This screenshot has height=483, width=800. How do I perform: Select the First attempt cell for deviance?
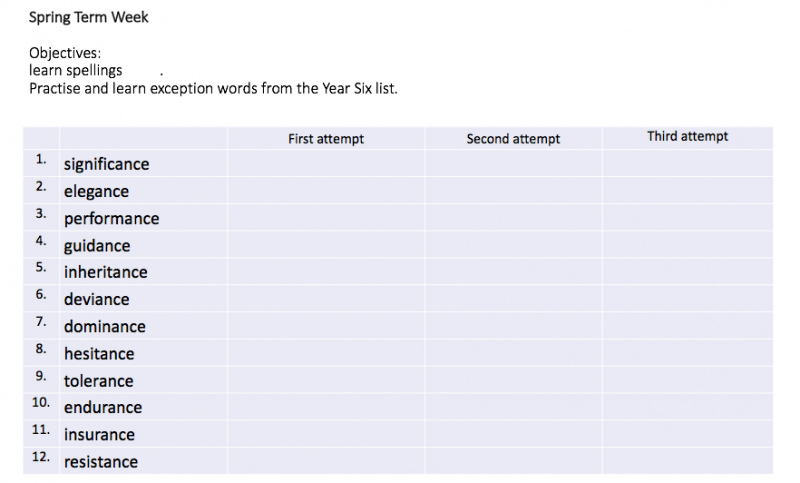pos(326,298)
